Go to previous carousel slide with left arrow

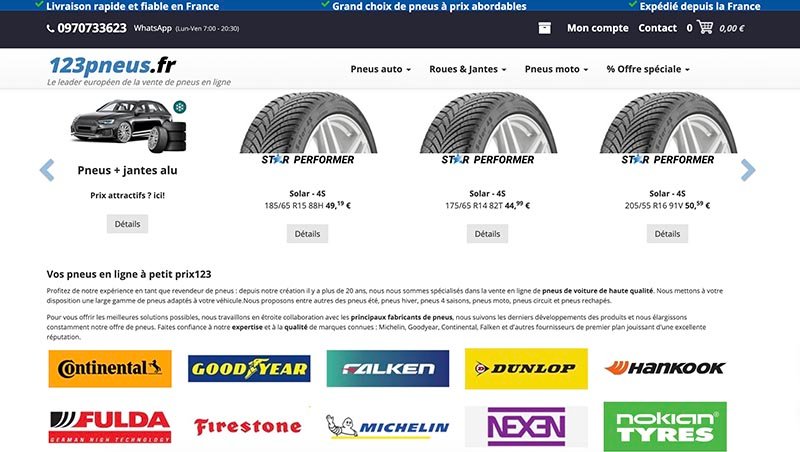[46, 170]
